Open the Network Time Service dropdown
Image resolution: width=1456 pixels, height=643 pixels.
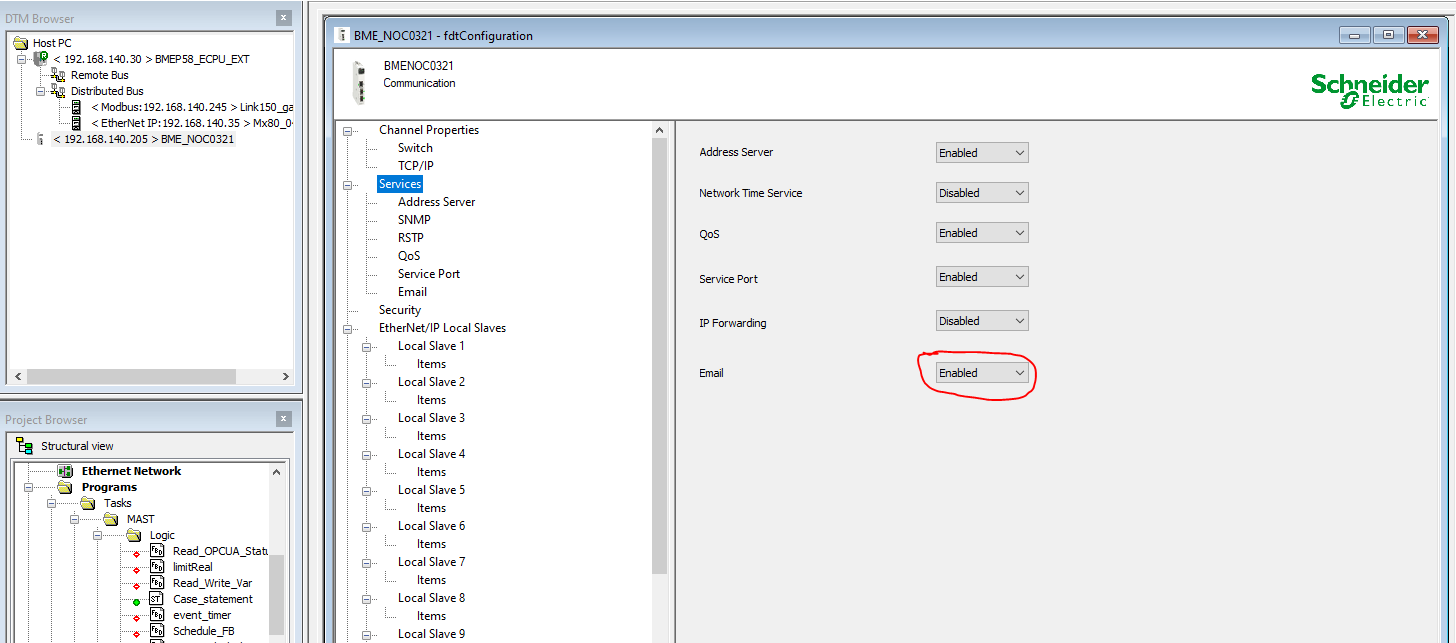point(982,193)
